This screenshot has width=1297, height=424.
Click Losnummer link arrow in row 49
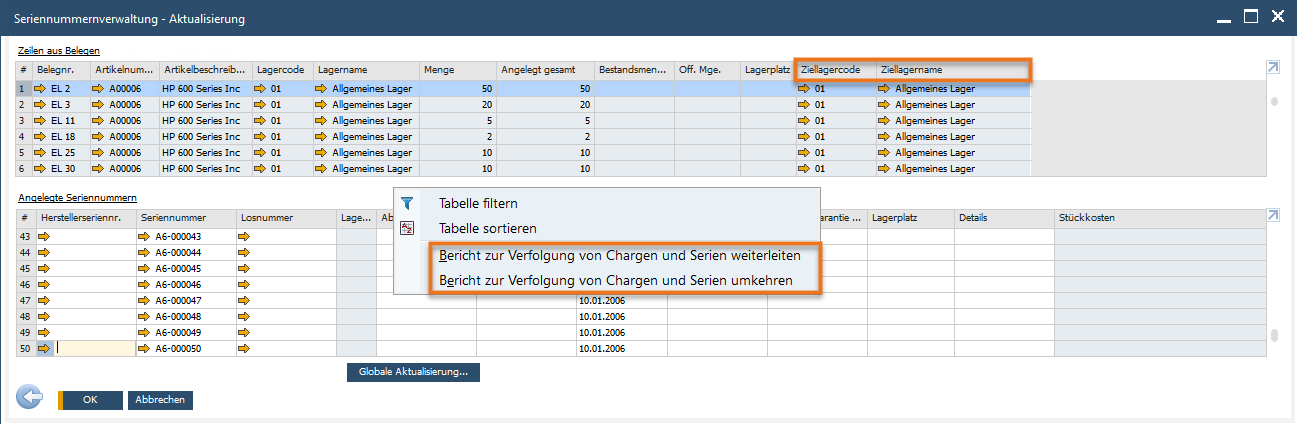pyautogui.click(x=244, y=333)
